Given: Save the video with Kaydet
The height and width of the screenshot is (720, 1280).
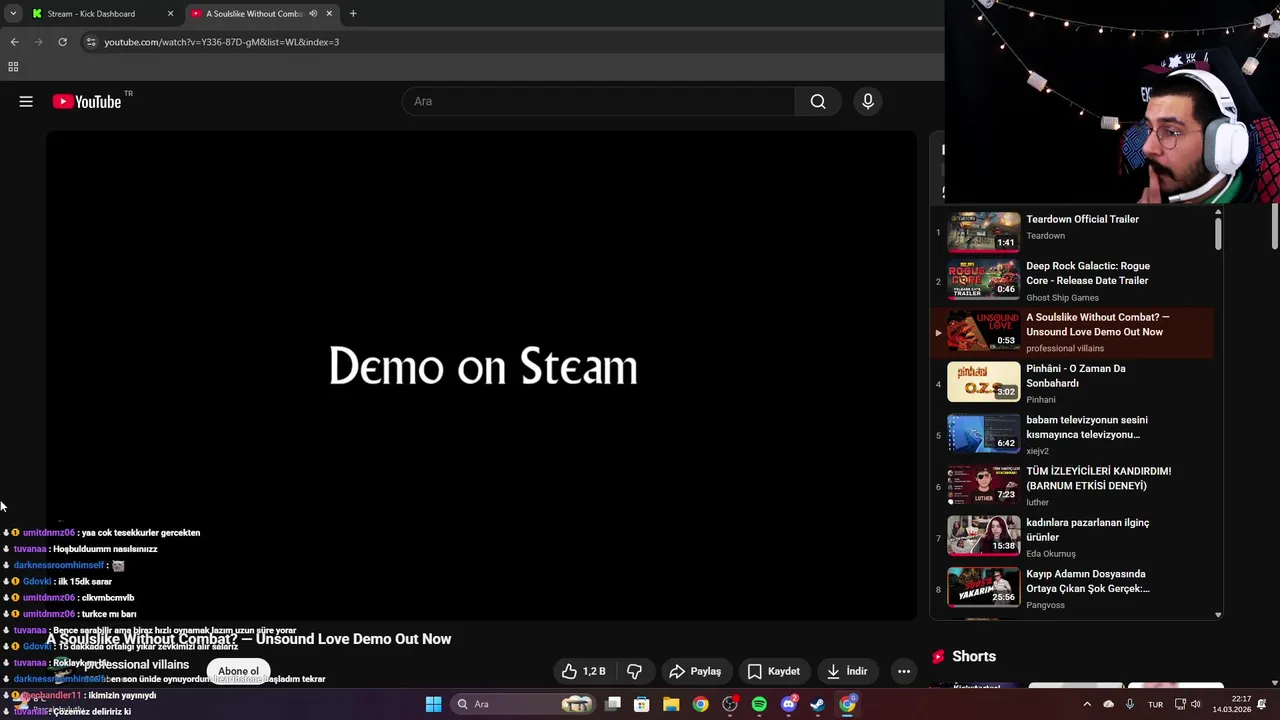Looking at the screenshot, I should click(774, 671).
